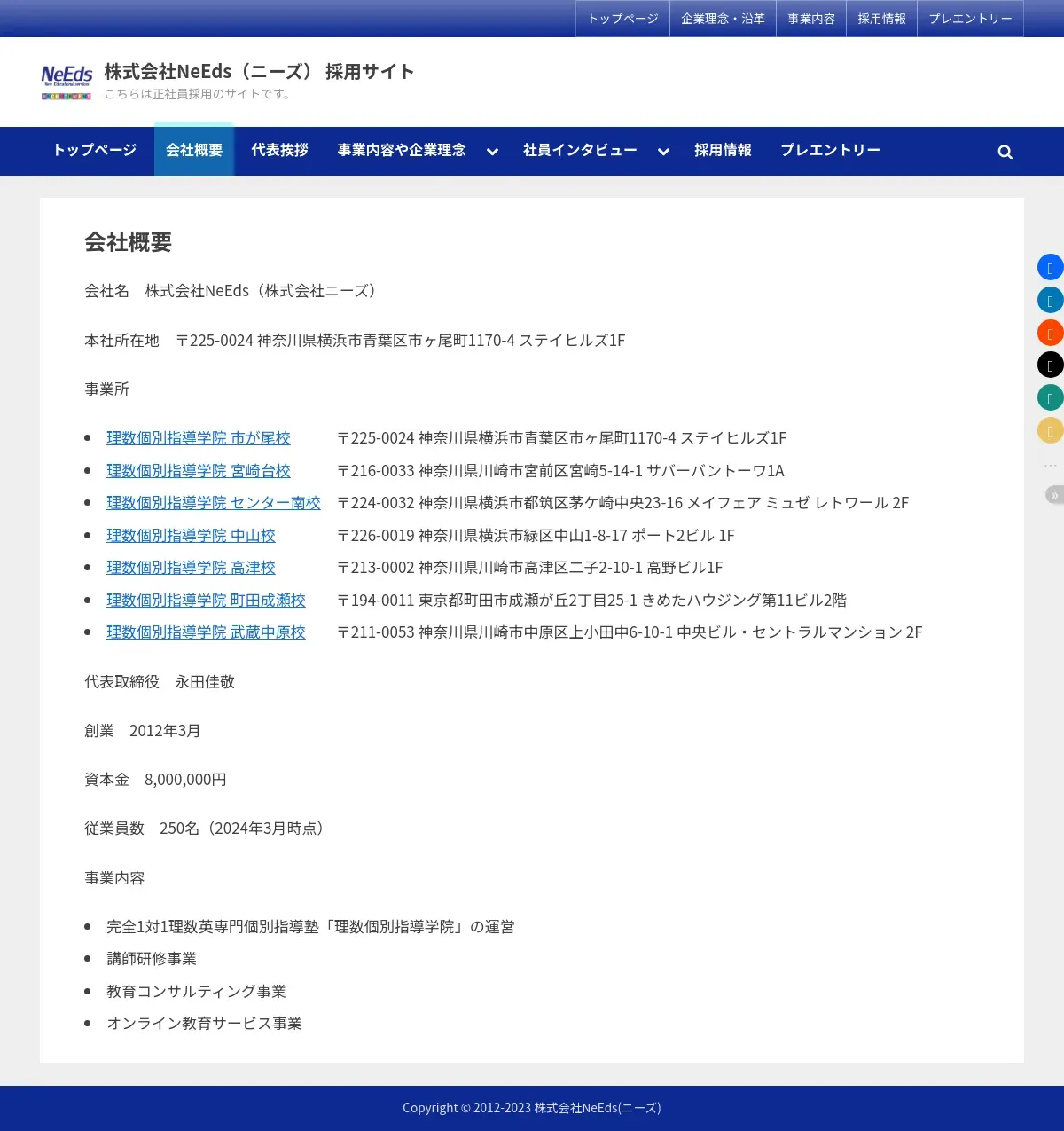This screenshot has height=1131, width=1064.
Task: Open the 理数個別指導学院 センター南校 link
Action: point(214,503)
